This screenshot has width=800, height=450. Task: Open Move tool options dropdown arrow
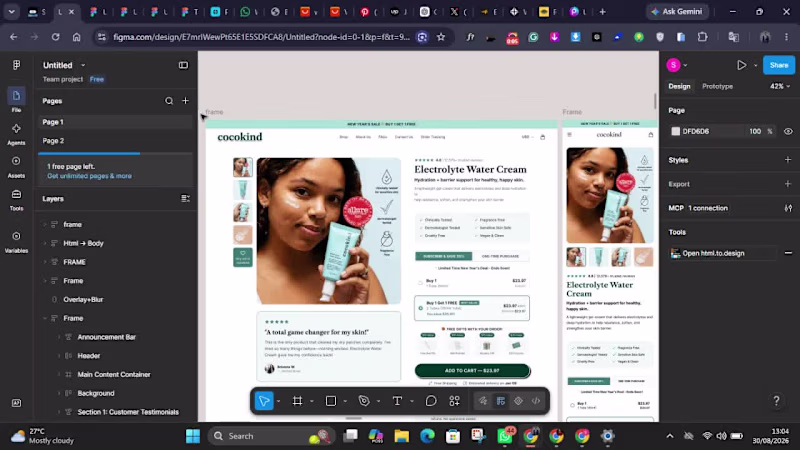tap(278, 401)
